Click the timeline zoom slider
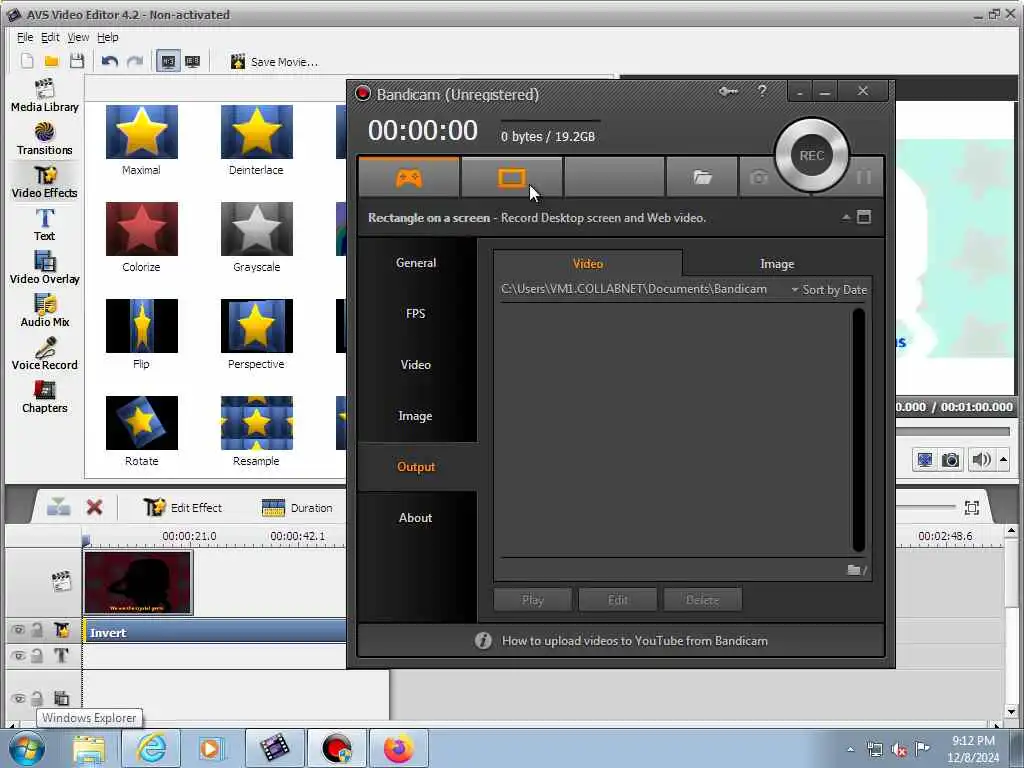This screenshot has height=768, width=1024. click(926, 506)
